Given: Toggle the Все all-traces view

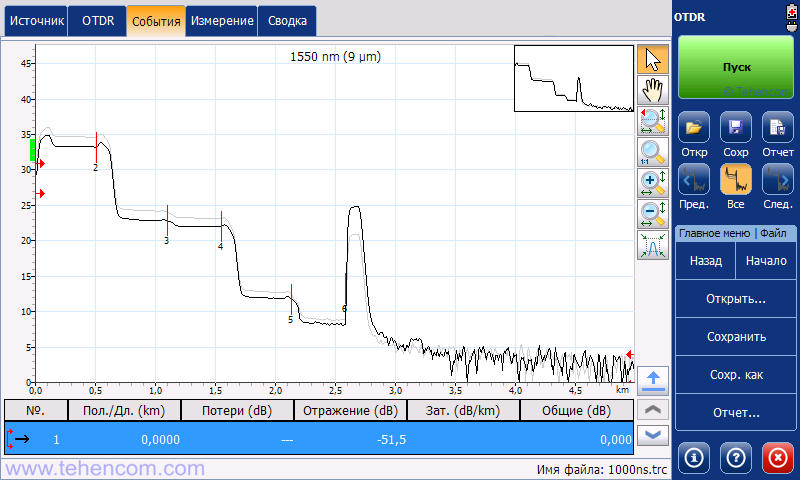Looking at the screenshot, I should pos(736,179).
